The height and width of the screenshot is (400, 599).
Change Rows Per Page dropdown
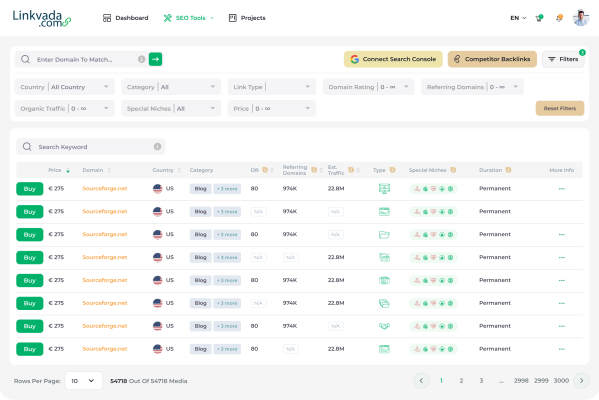click(84, 381)
